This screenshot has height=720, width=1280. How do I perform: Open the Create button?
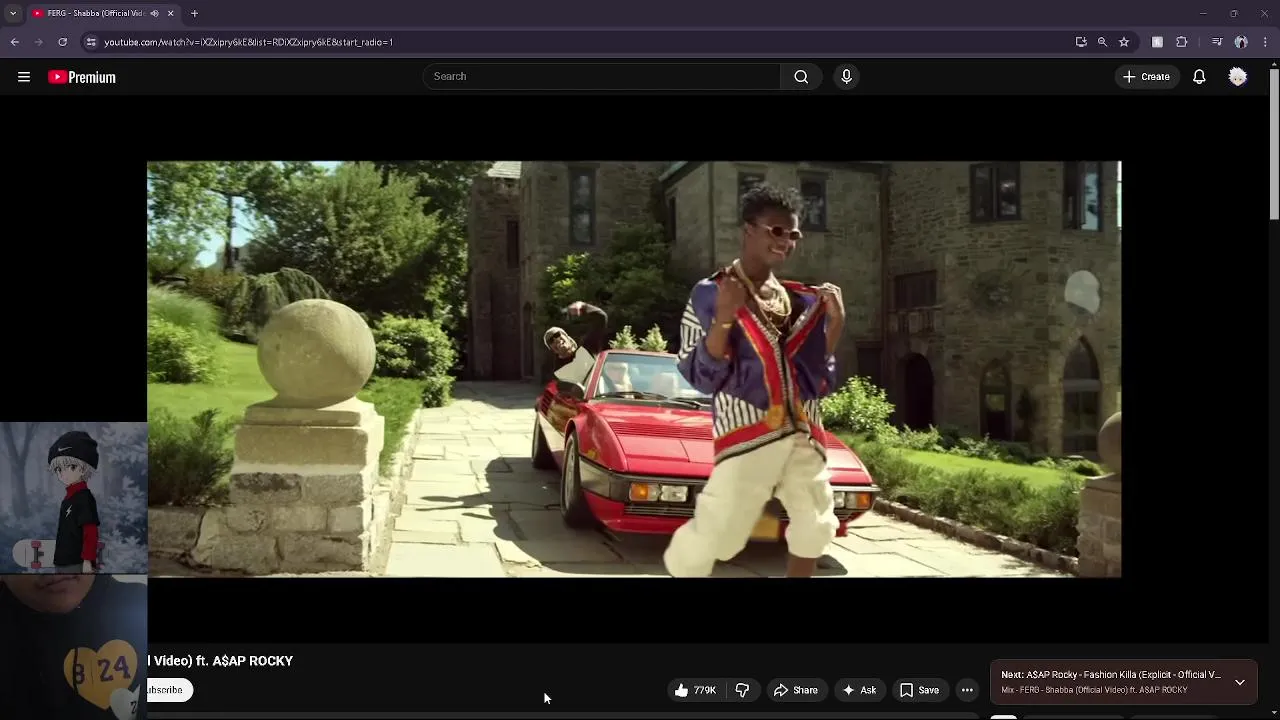[x=1146, y=77]
